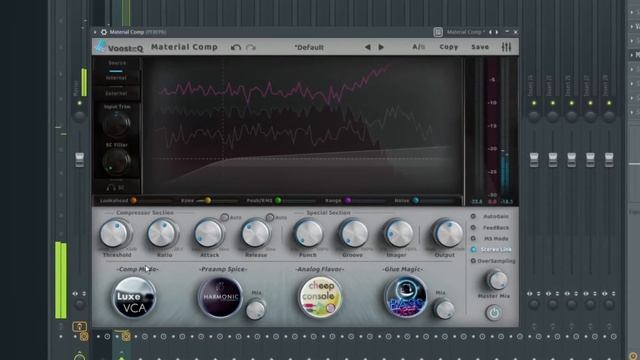The height and width of the screenshot is (360, 640).
Task: Click the Save button
Action: pyautogui.click(x=480, y=47)
